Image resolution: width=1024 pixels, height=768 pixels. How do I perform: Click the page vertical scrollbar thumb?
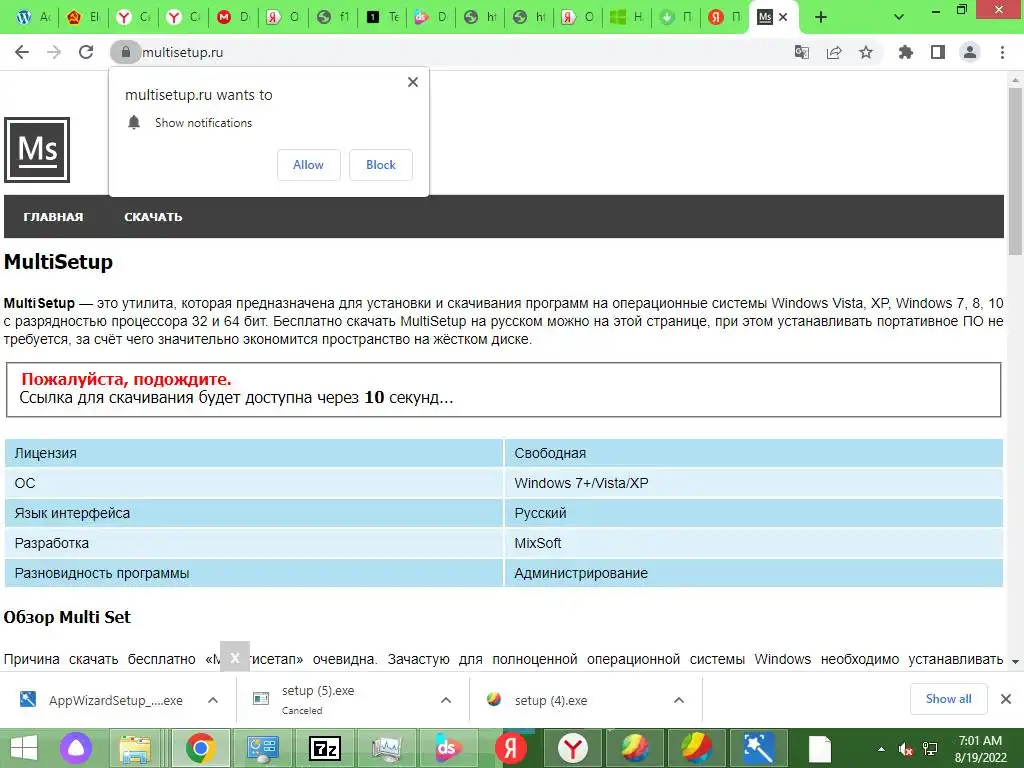click(x=1015, y=171)
